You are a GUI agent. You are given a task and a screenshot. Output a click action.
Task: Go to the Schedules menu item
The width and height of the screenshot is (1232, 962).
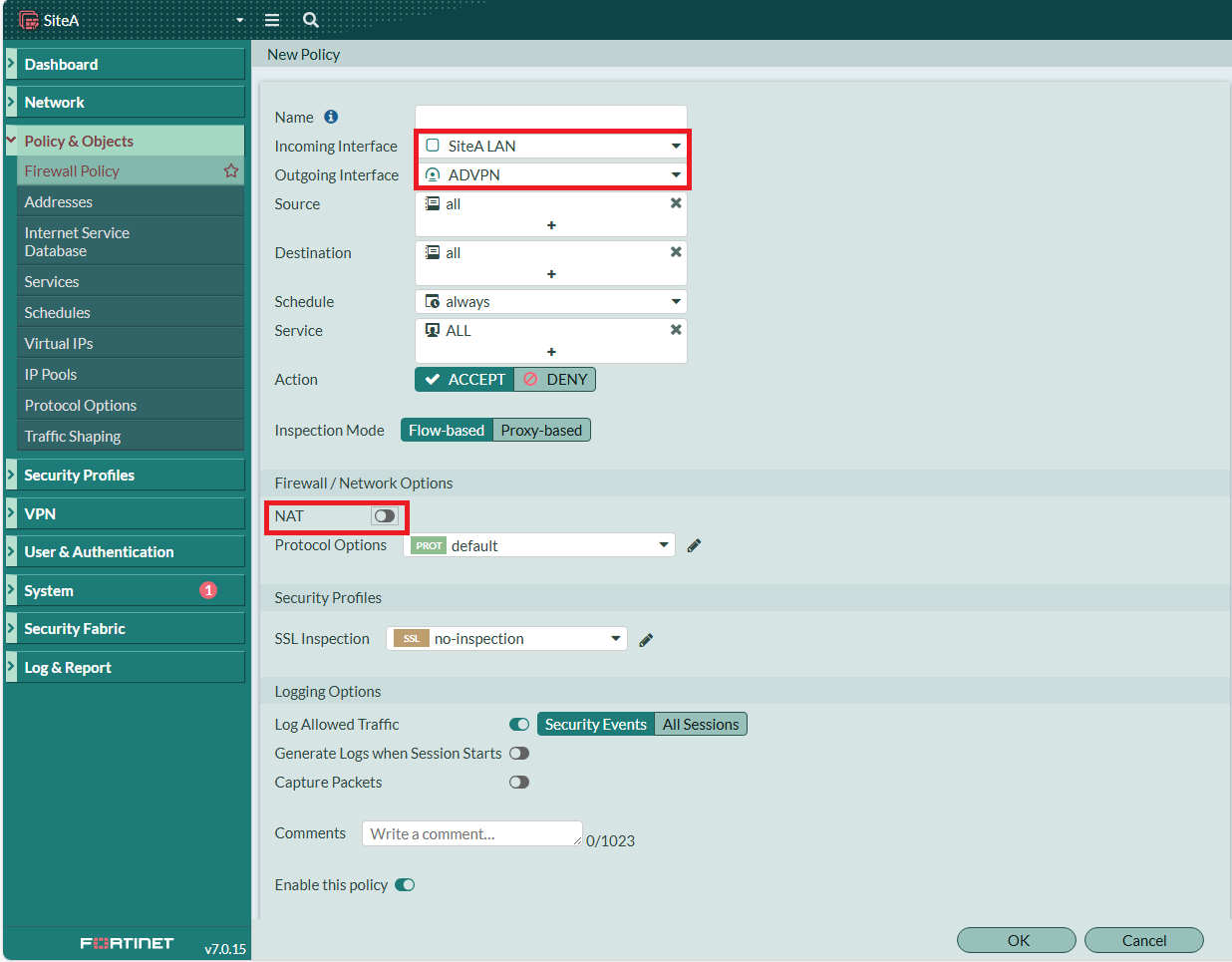tap(131, 312)
